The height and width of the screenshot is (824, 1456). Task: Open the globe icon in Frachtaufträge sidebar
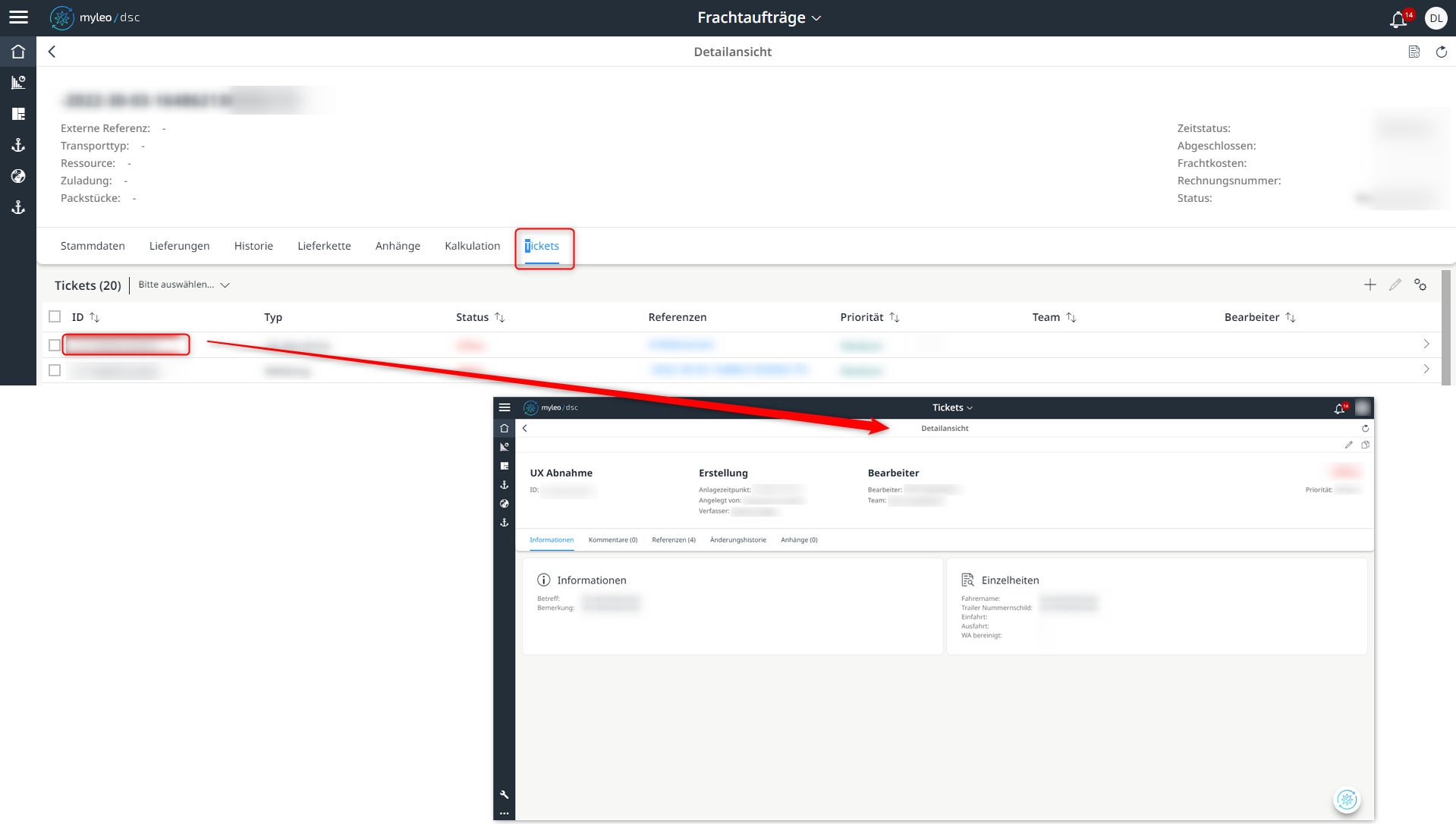pyautogui.click(x=18, y=176)
